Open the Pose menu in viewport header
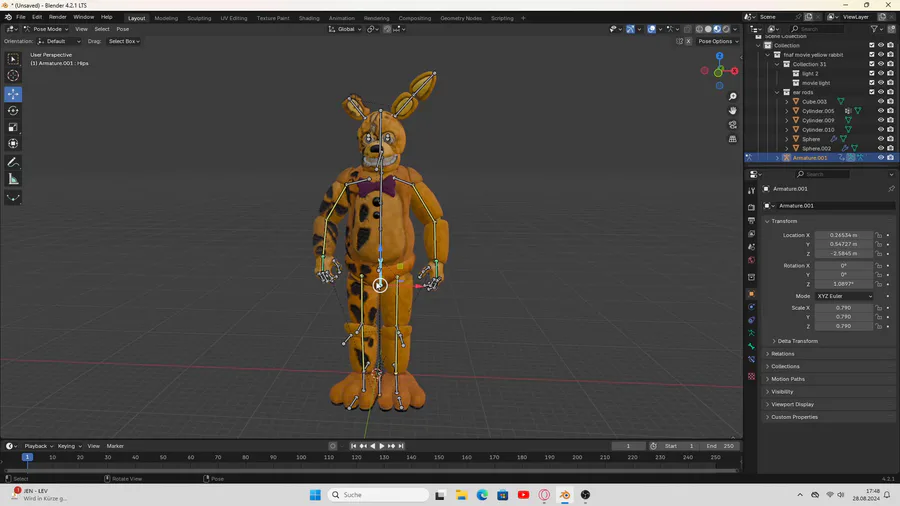Image resolution: width=900 pixels, height=506 pixels. coord(123,29)
